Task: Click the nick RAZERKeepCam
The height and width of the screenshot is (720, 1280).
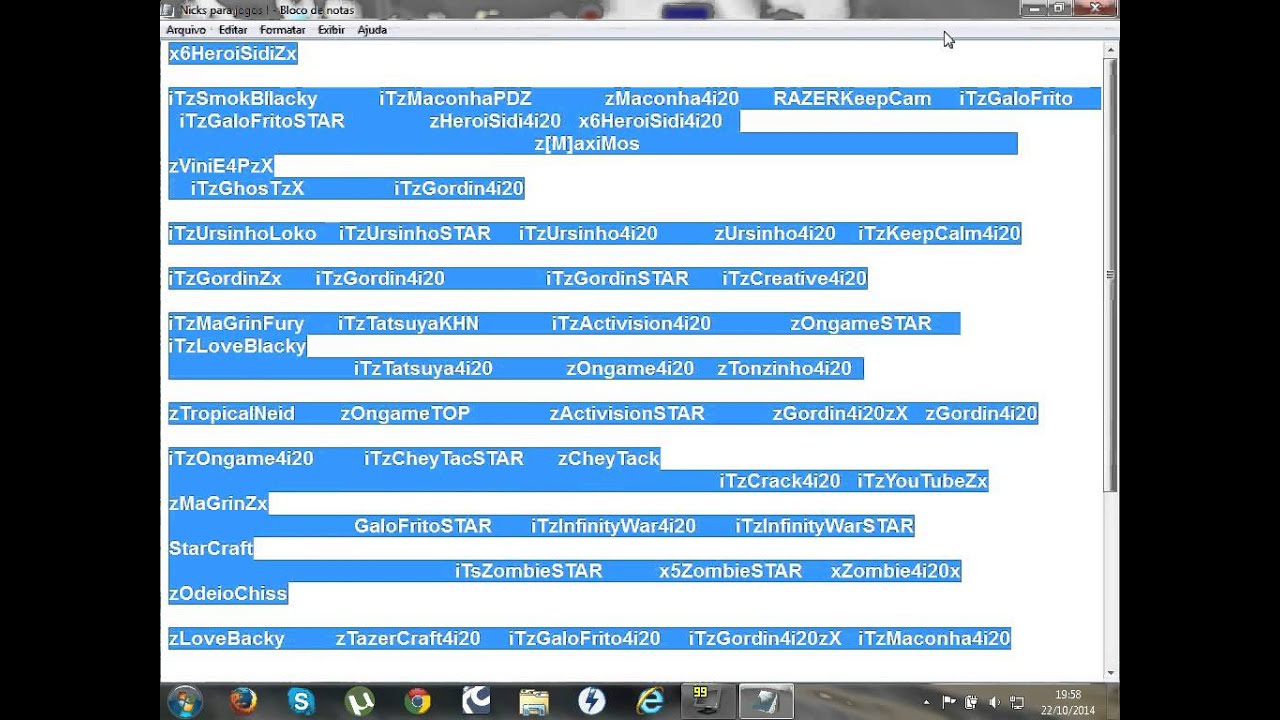Action: (852, 99)
